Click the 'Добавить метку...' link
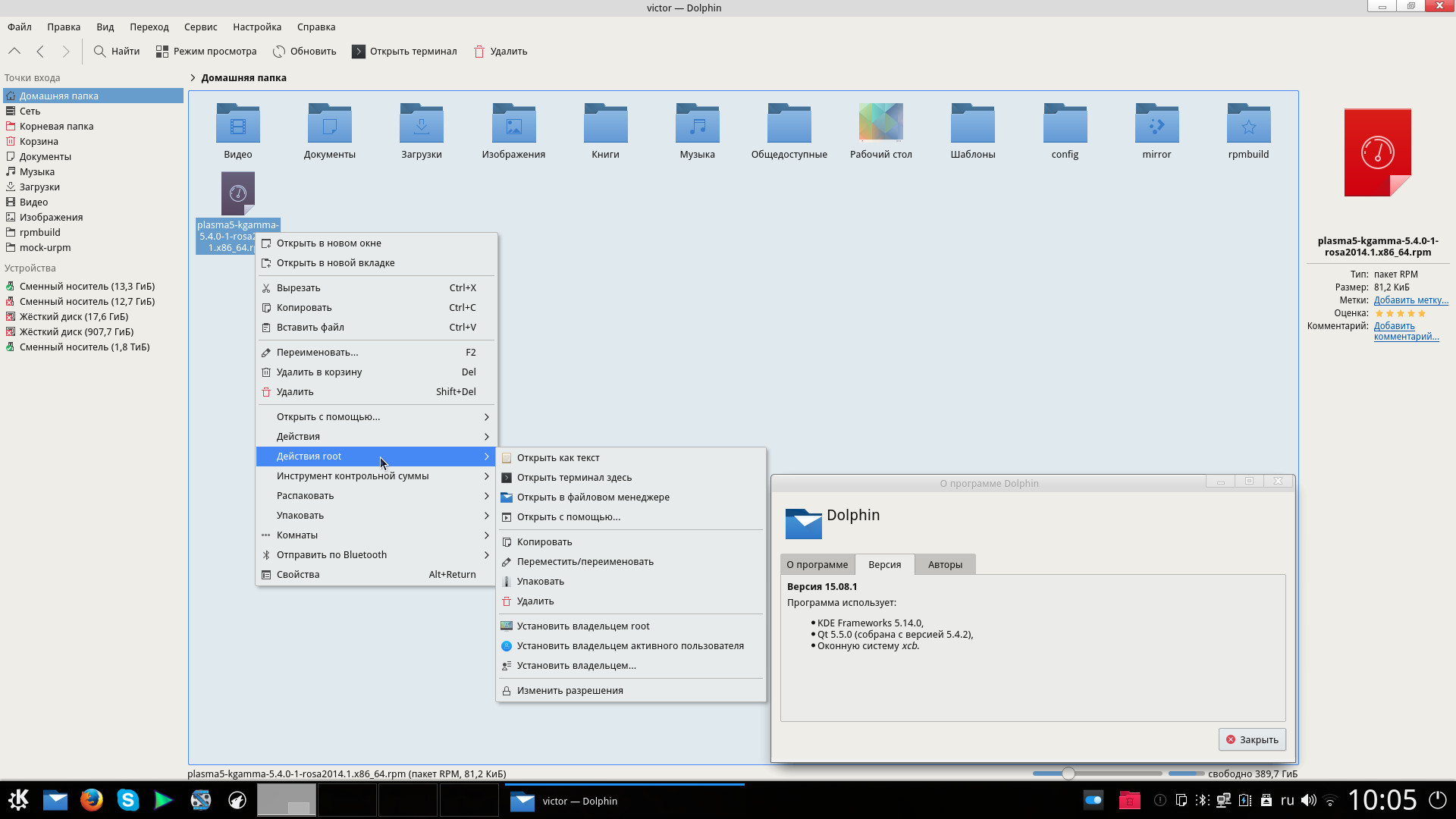Viewport: 1456px width, 819px height. coord(1410,300)
